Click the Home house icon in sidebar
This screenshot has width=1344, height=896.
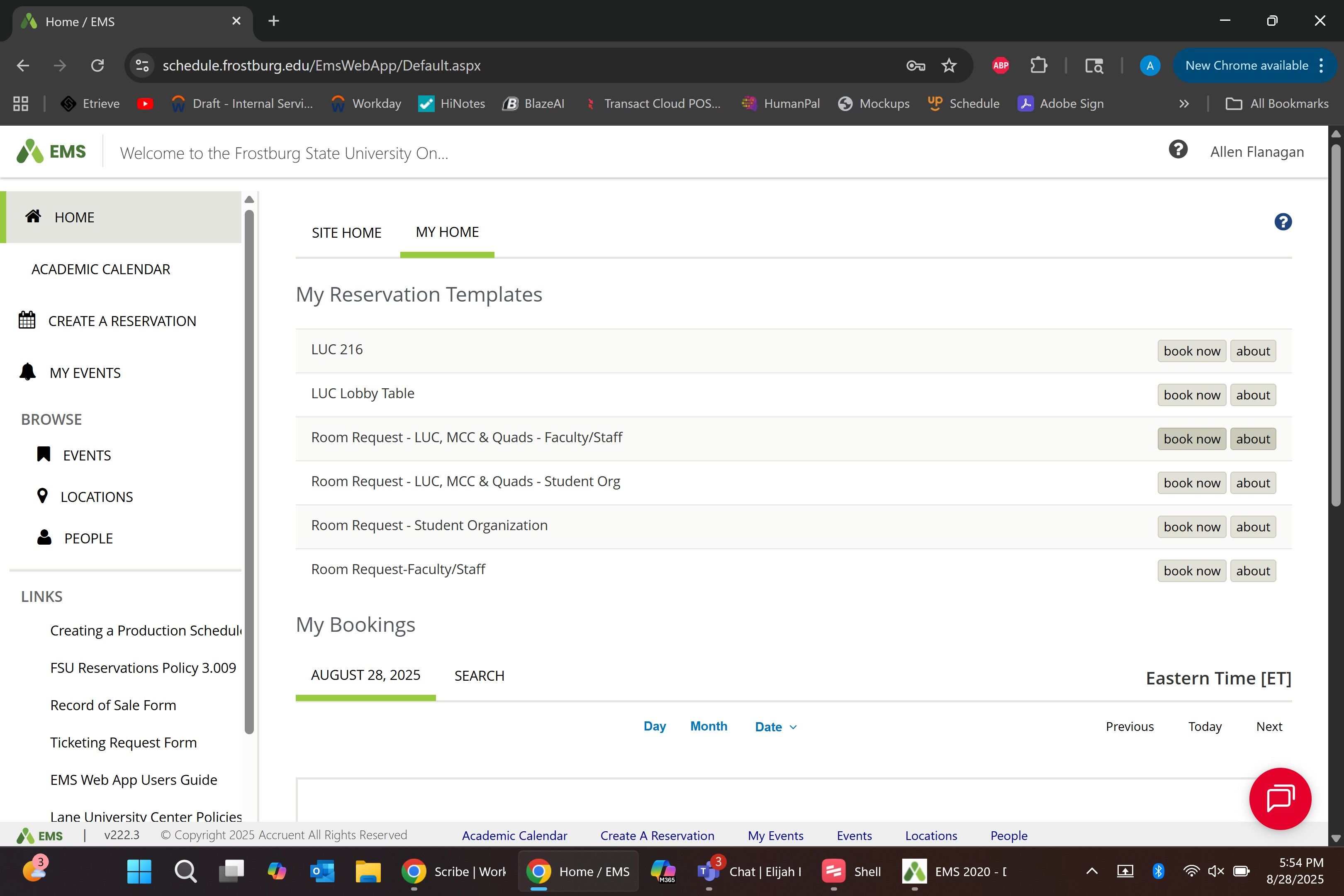(x=33, y=216)
